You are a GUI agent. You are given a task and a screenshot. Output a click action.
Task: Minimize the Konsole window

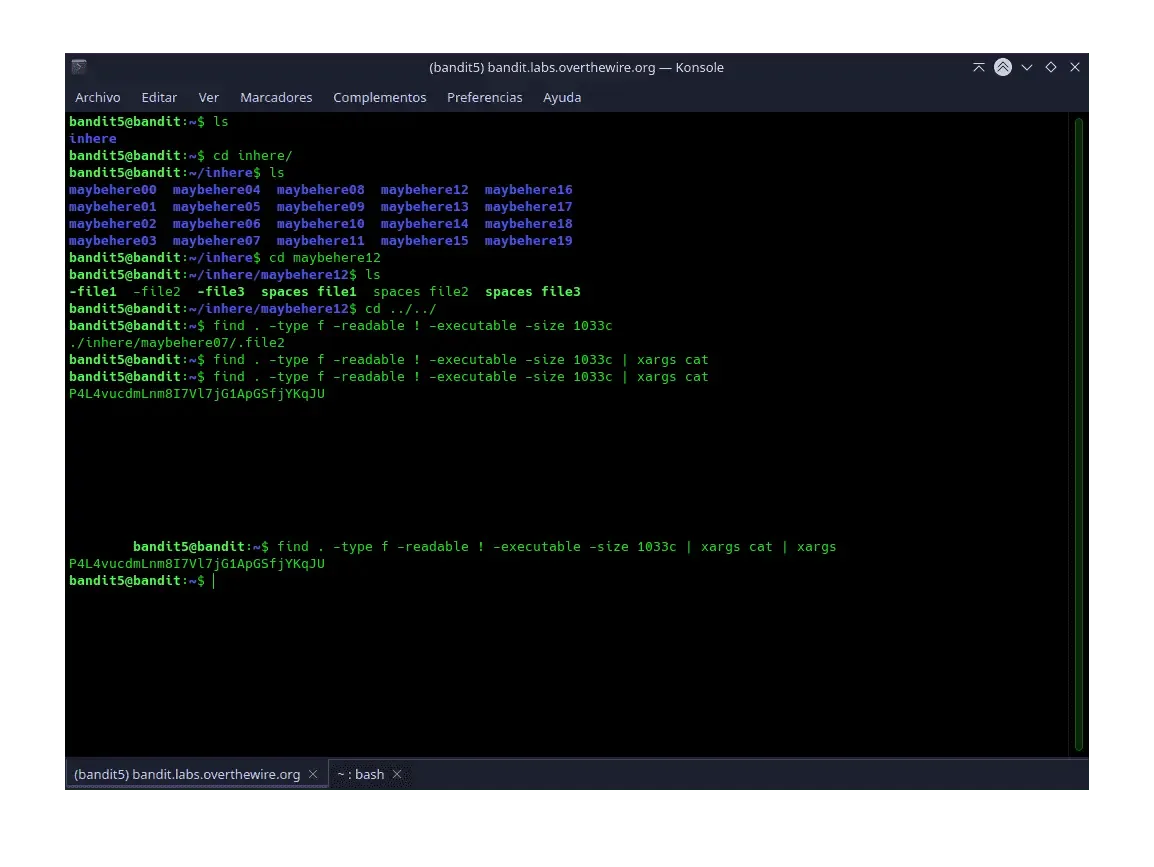[x=1027, y=67]
